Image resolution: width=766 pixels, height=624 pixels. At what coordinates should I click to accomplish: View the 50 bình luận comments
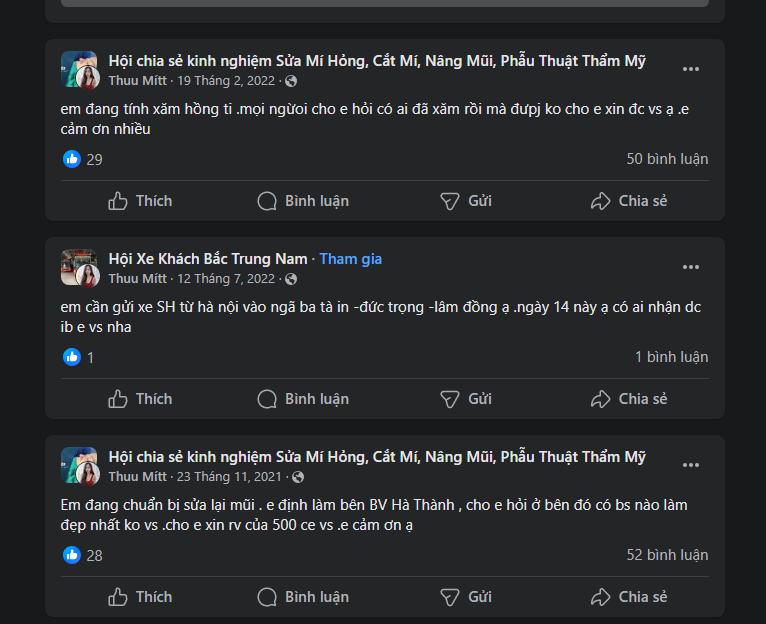tap(667, 159)
